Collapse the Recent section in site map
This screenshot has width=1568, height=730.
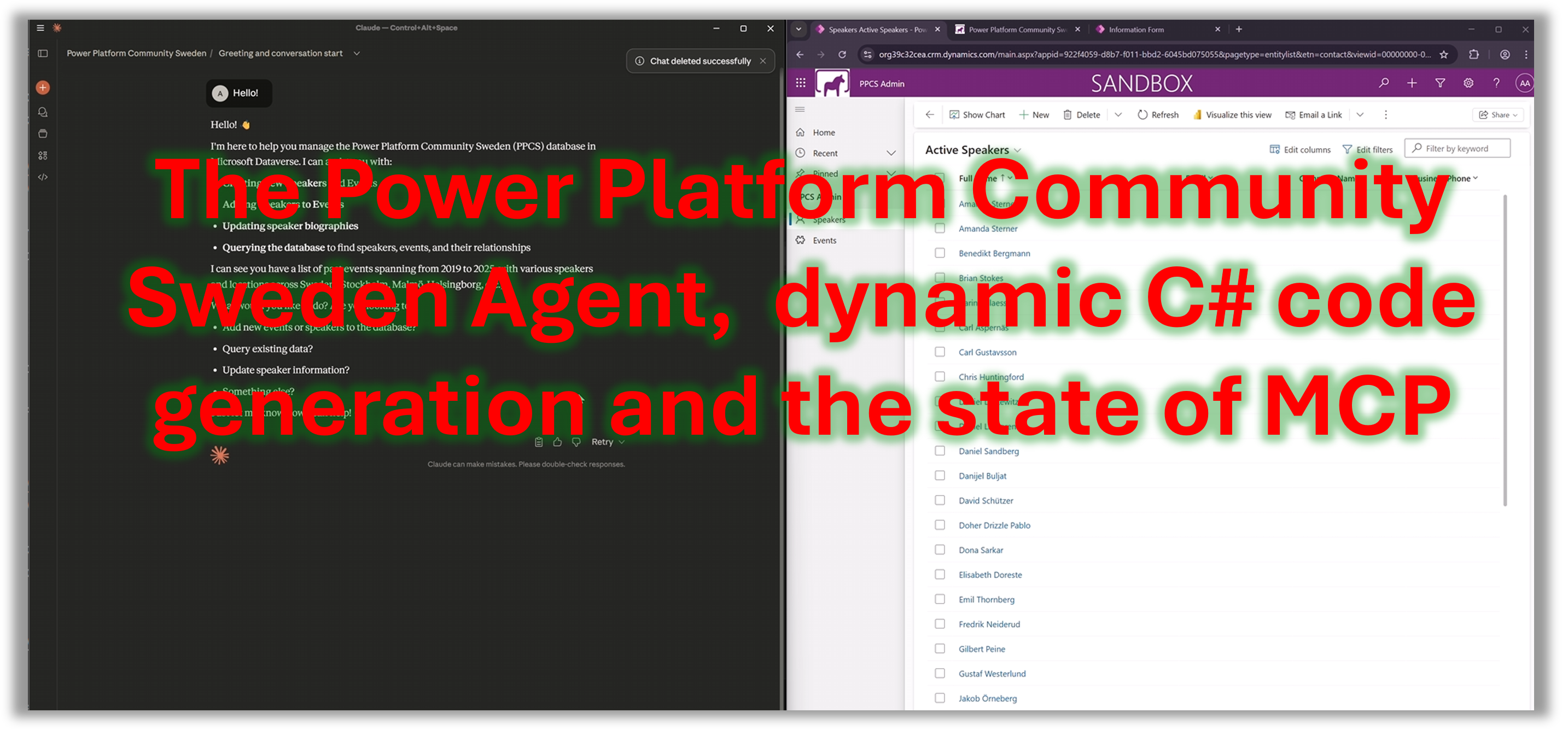[x=891, y=153]
